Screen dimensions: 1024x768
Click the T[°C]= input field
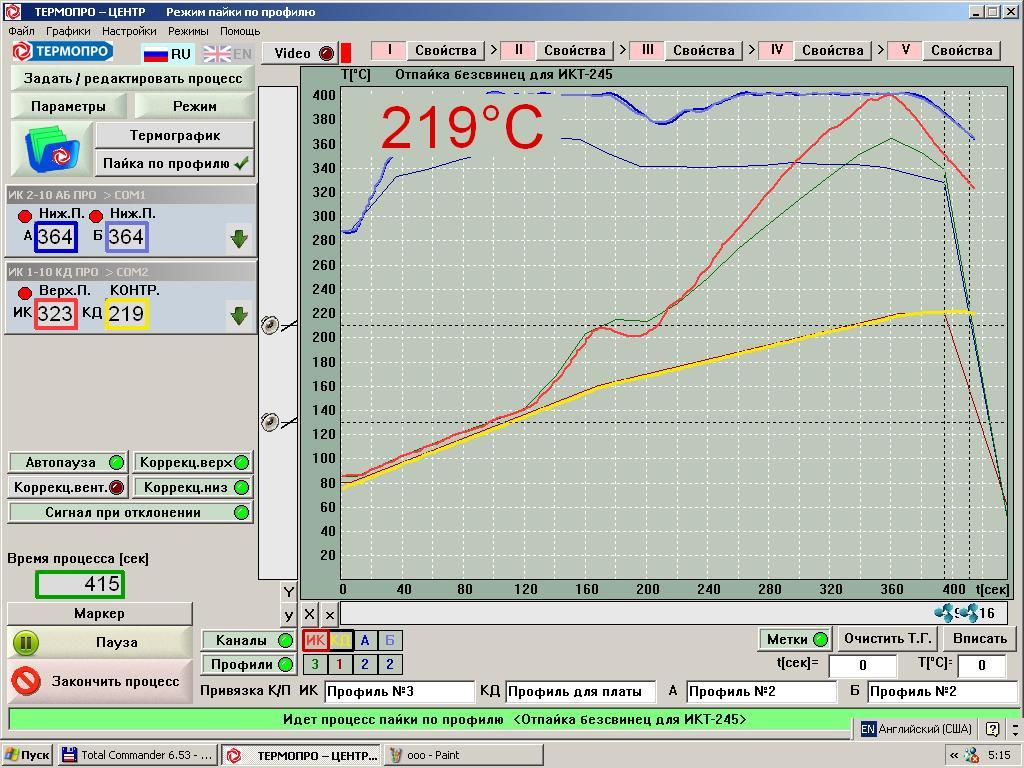(x=982, y=665)
